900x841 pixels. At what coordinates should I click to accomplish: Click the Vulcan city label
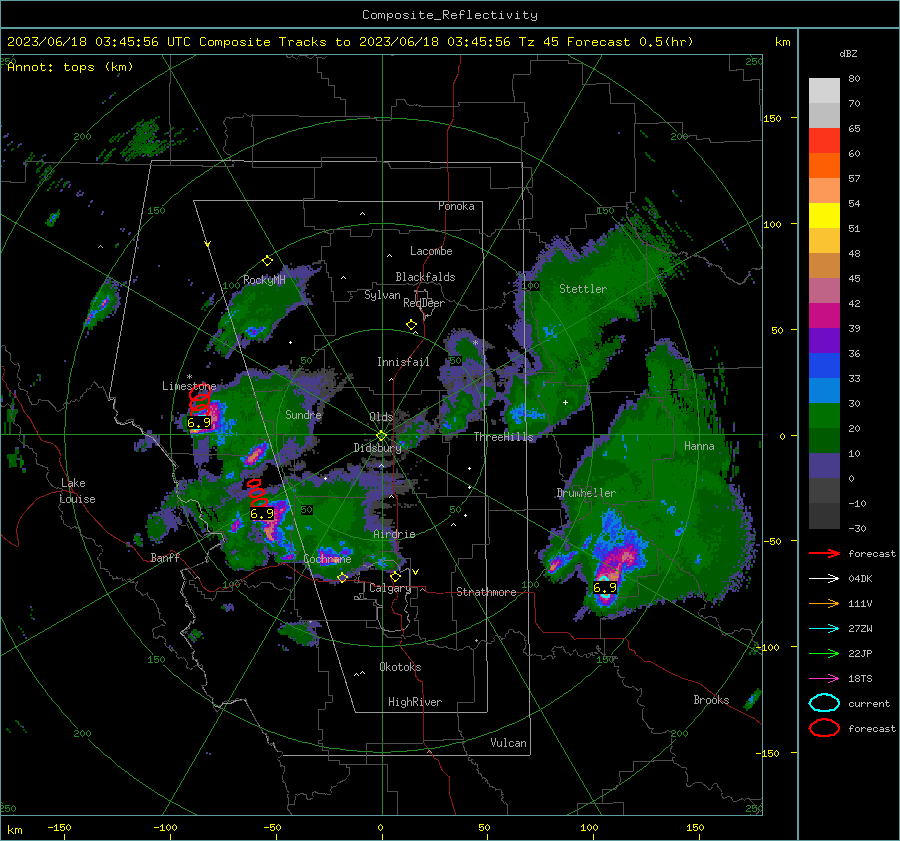pyautogui.click(x=509, y=743)
